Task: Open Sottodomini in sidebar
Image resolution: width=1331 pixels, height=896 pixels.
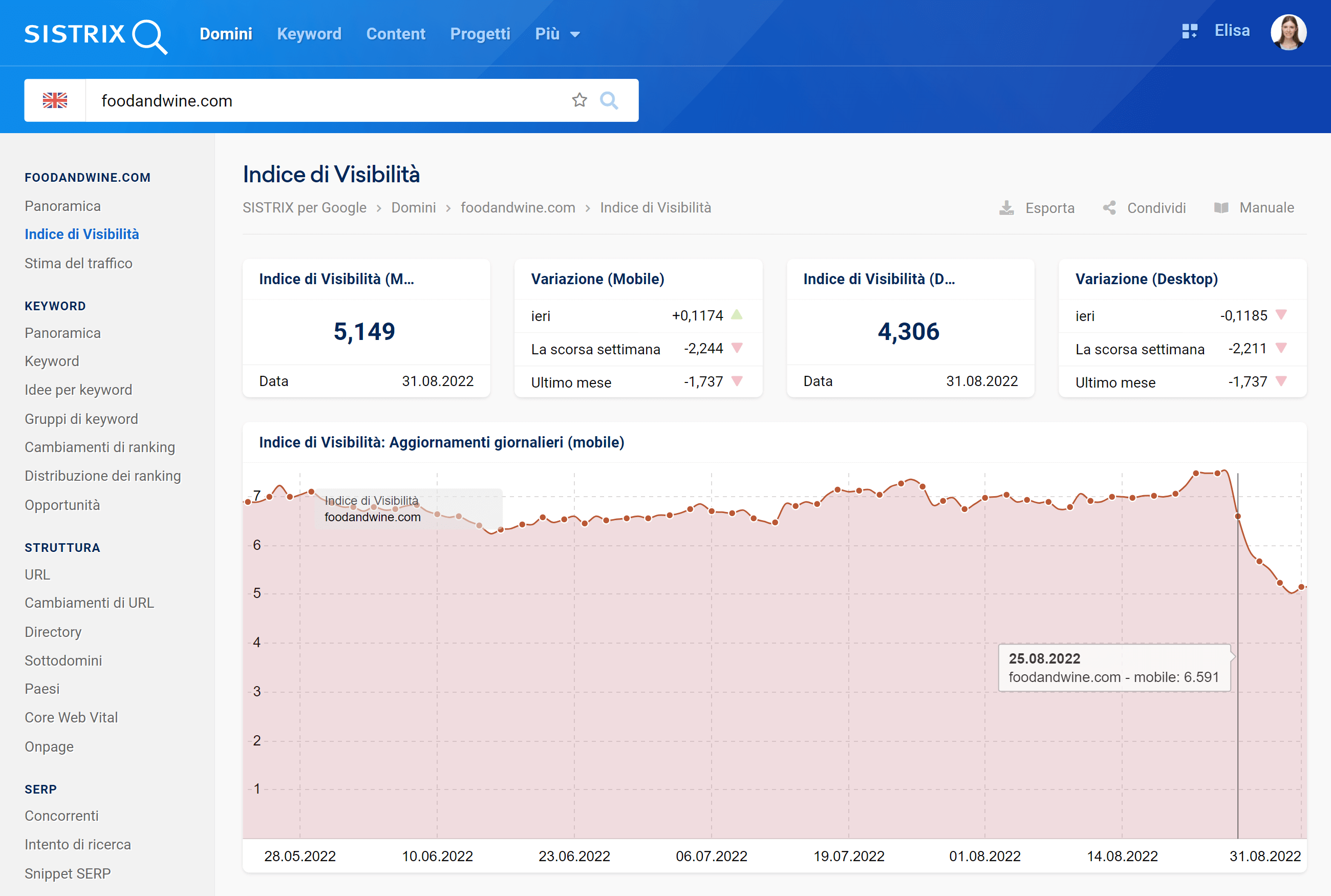Action: point(63,660)
